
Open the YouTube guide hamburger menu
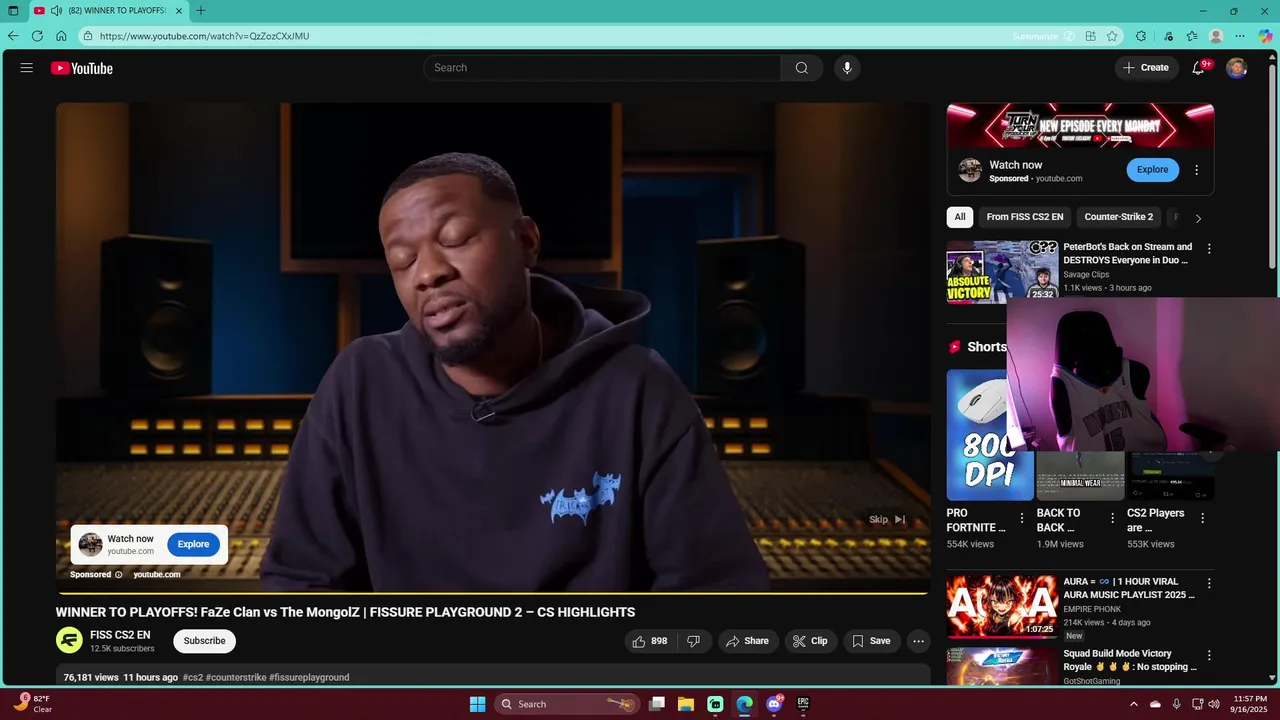point(27,68)
